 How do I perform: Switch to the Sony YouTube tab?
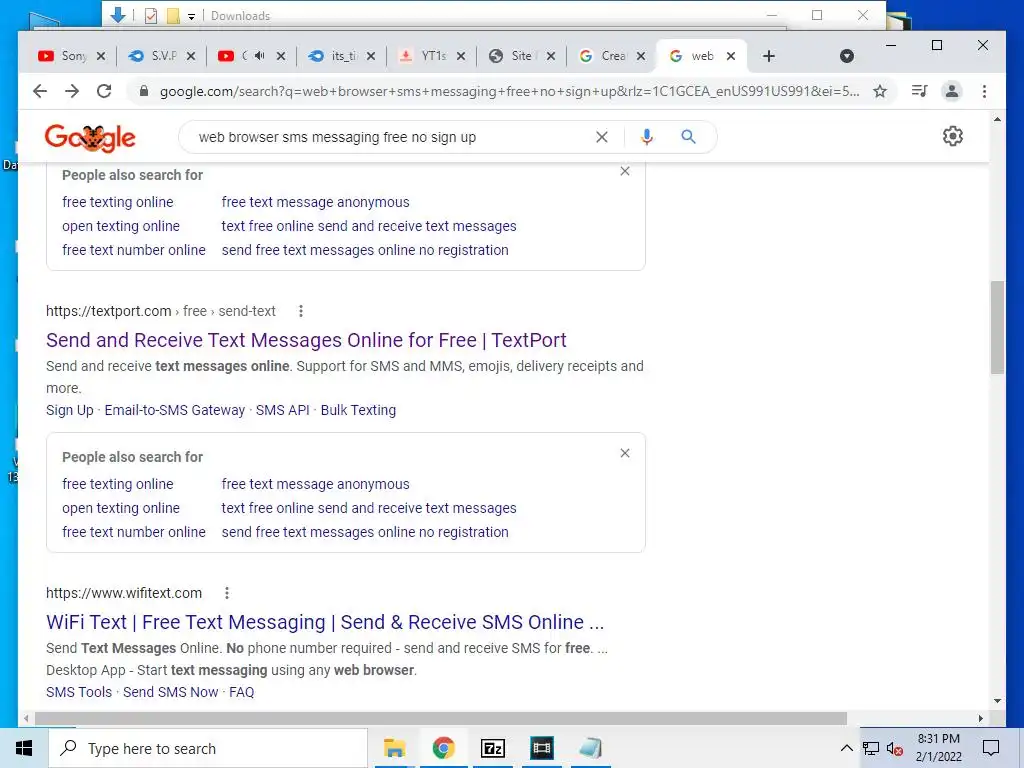tap(64, 56)
